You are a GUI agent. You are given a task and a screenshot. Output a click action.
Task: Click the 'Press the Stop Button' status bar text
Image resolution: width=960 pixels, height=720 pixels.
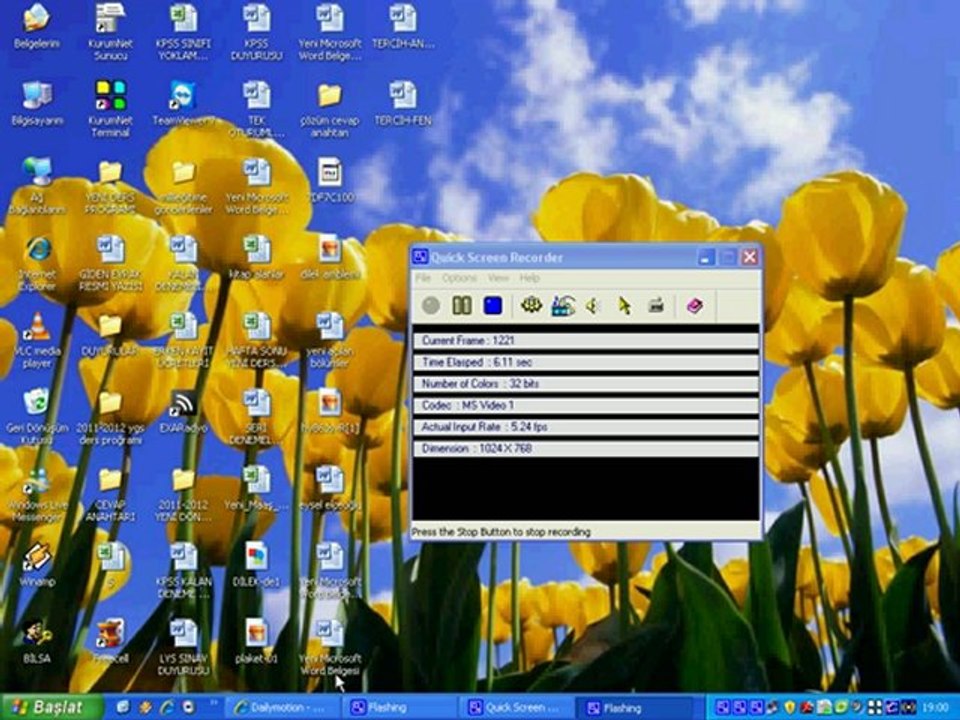pos(501,531)
